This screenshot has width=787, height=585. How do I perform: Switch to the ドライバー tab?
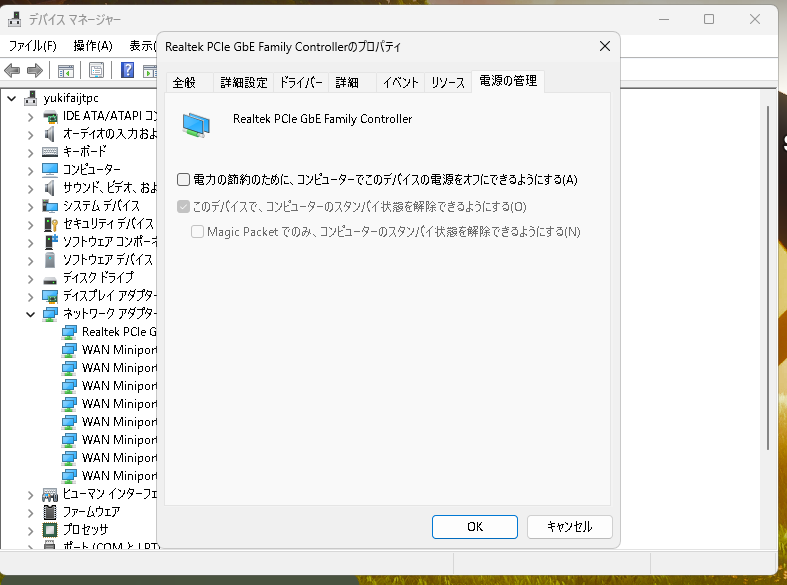point(301,82)
